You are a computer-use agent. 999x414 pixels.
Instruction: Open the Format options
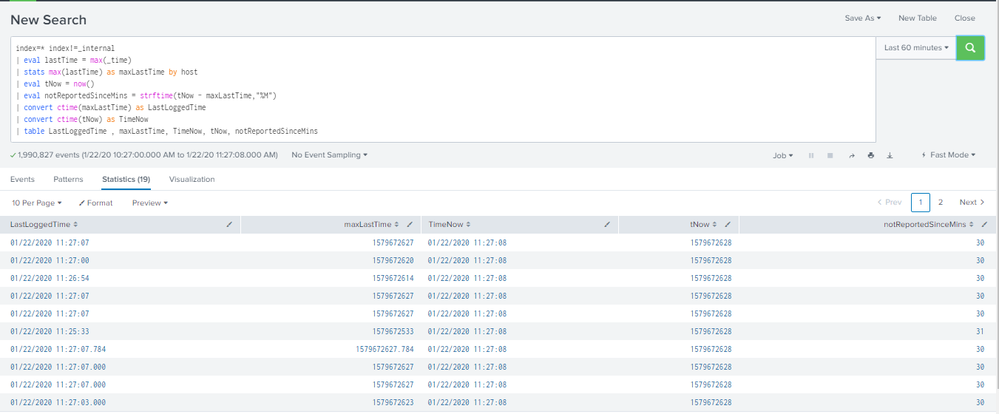96,203
